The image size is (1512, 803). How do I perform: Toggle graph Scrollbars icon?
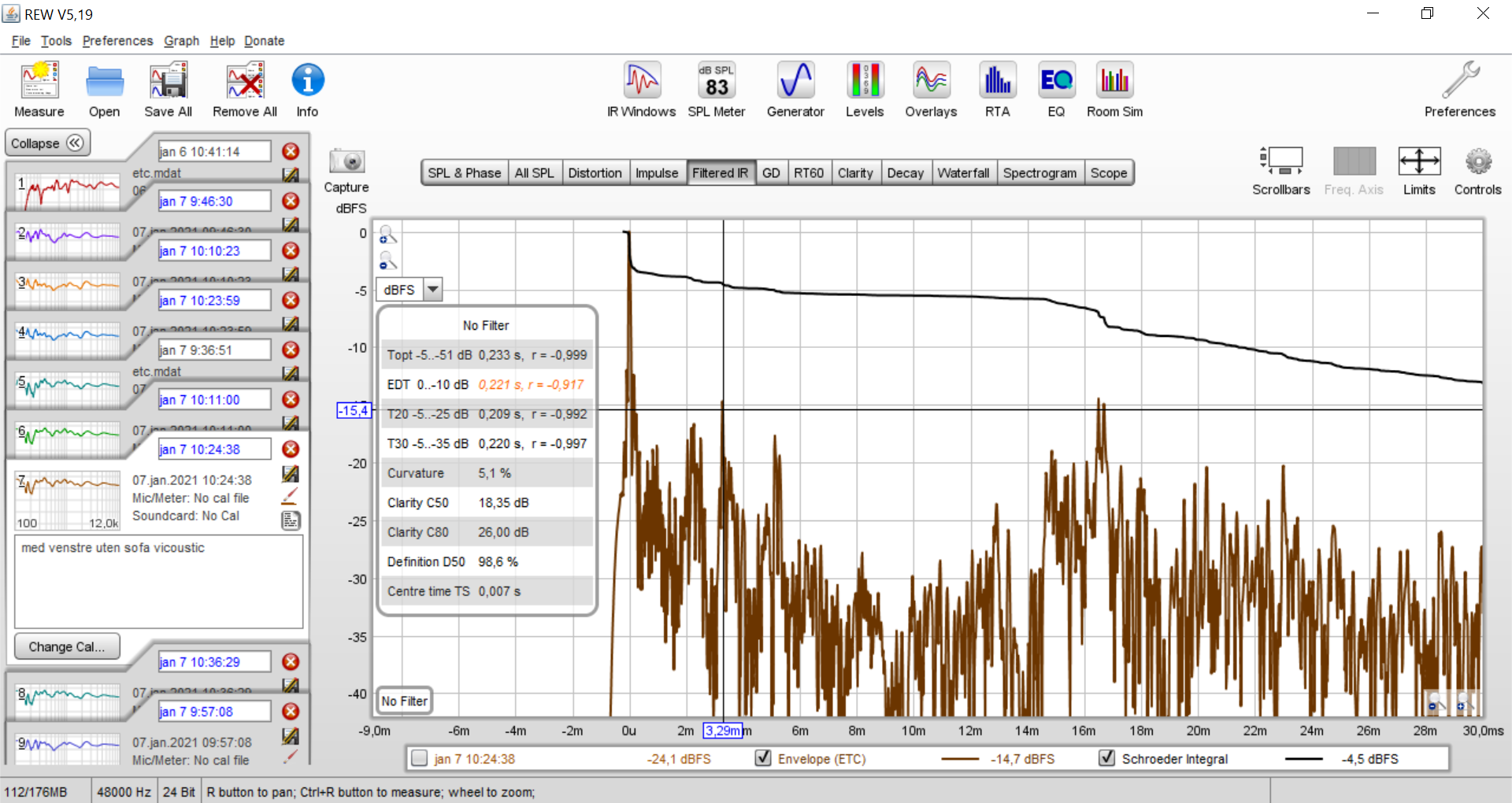click(1281, 161)
